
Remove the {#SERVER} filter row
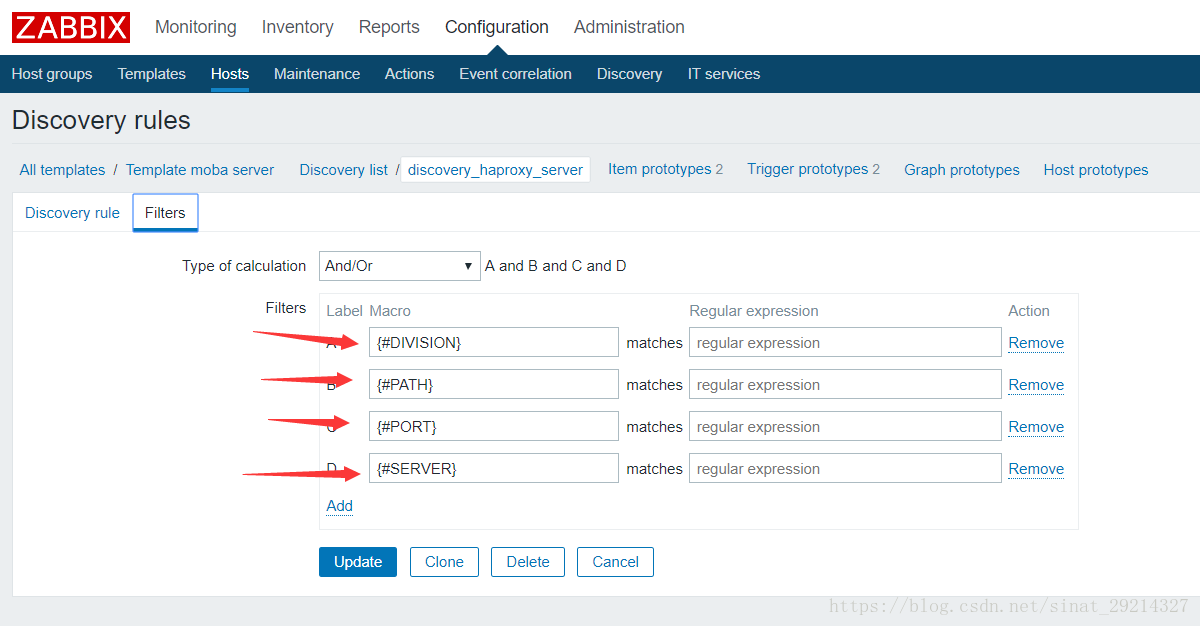tap(1036, 469)
